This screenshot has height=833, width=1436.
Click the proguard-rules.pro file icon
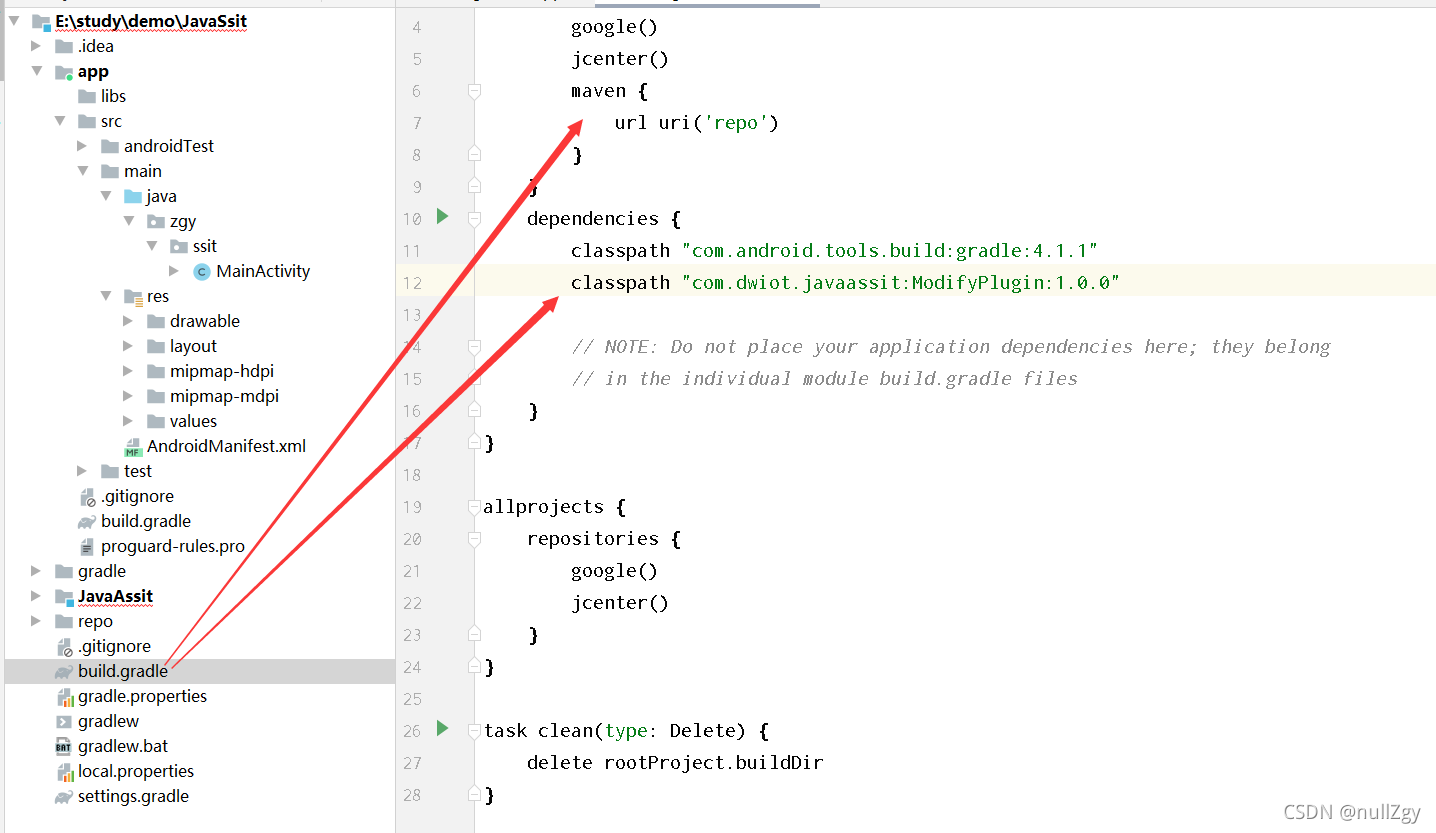click(x=87, y=547)
